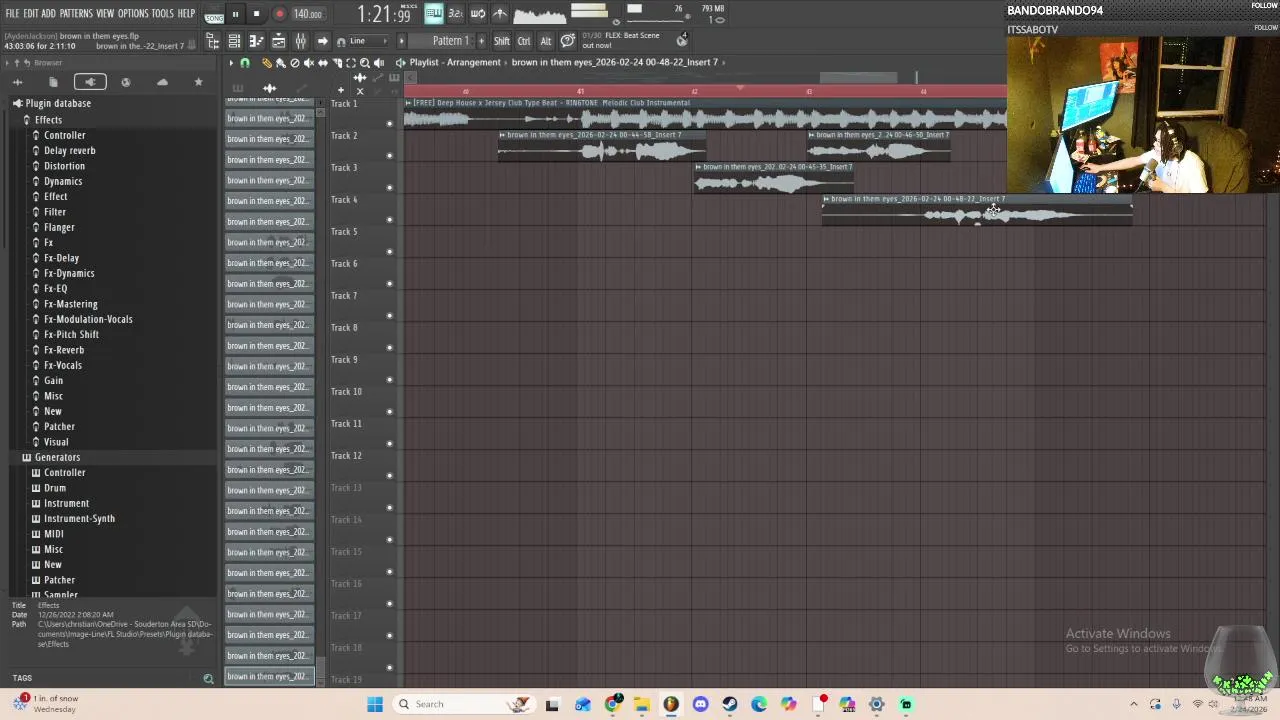Click the Alt button in toolbar
The image size is (1280, 720).
[546, 41]
